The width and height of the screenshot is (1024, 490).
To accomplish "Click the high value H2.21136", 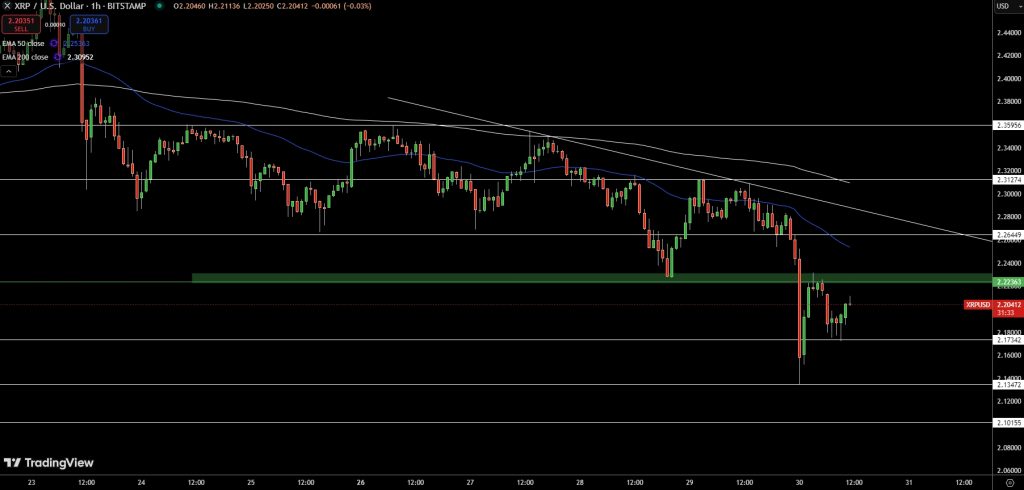I will pos(224,5).
